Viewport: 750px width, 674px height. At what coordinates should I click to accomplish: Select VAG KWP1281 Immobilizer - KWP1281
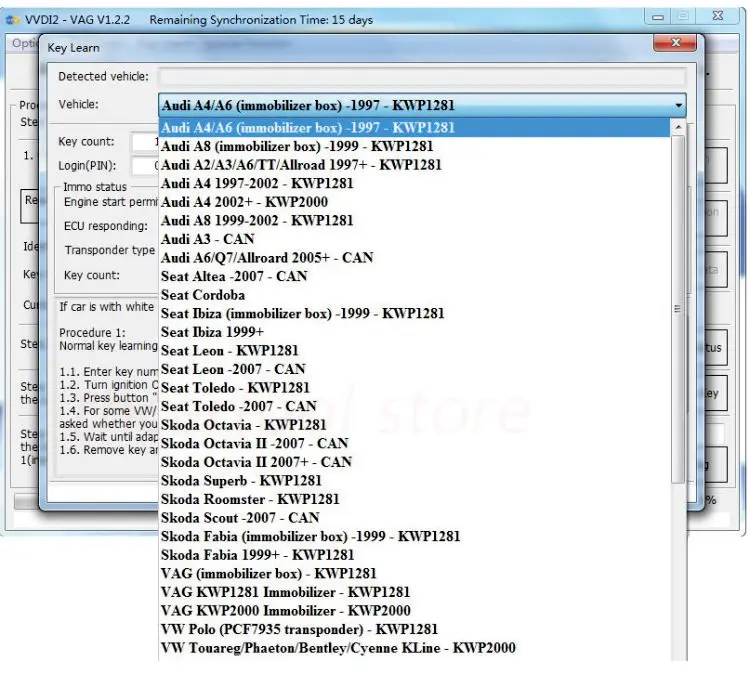point(415,592)
